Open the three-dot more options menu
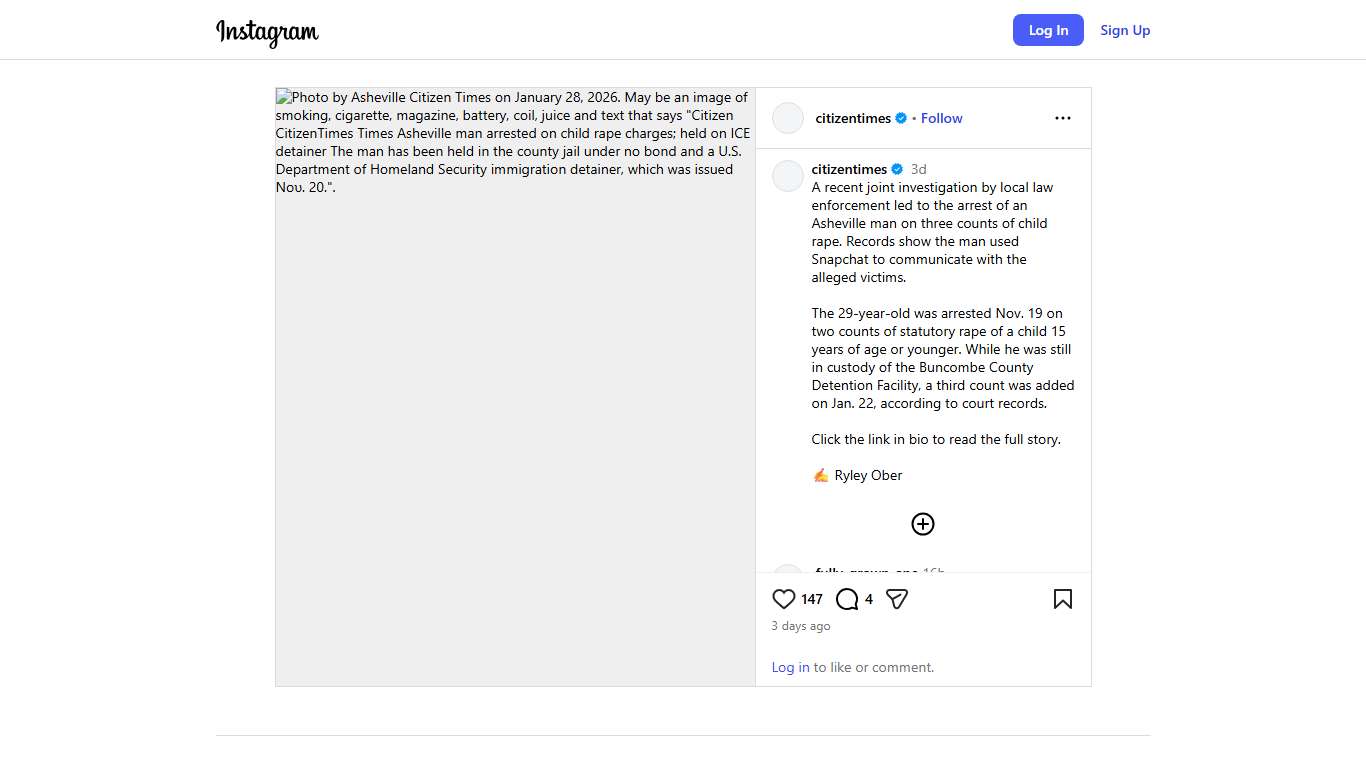The width and height of the screenshot is (1366, 768). [x=1063, y=118]
